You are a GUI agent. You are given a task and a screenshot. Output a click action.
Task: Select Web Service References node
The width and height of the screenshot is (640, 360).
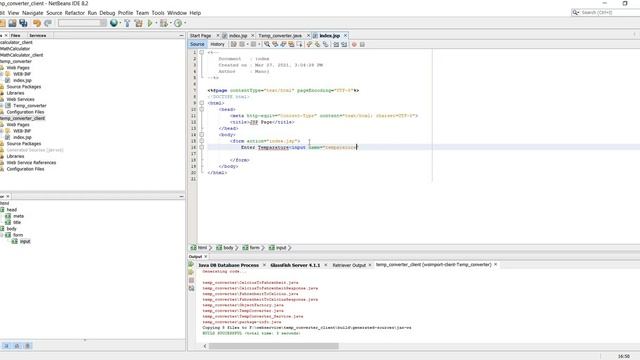pyautogui.click(x=31, y=162)
